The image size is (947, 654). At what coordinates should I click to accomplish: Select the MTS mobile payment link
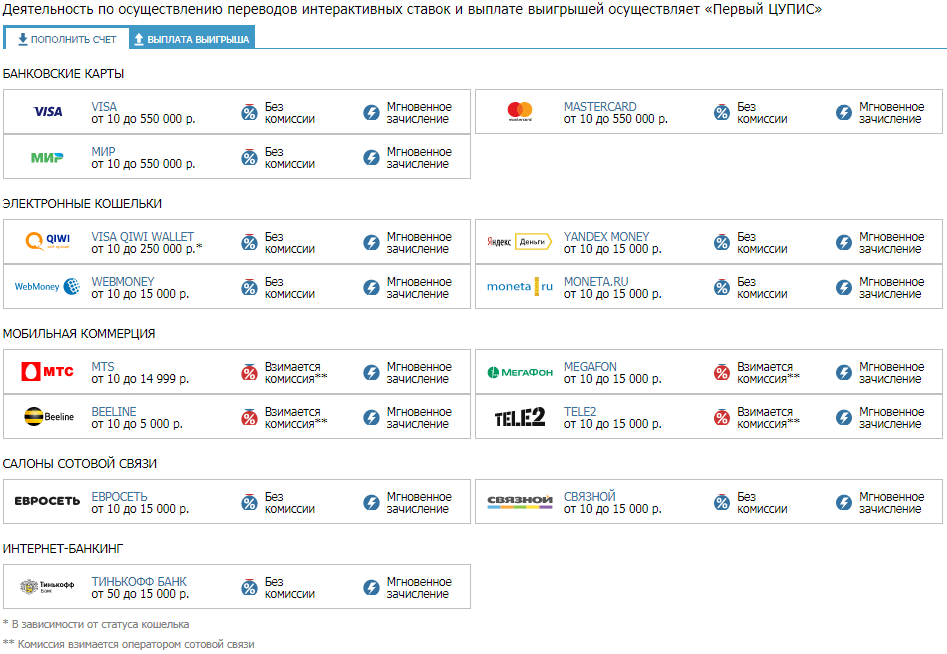coord(103,367)
